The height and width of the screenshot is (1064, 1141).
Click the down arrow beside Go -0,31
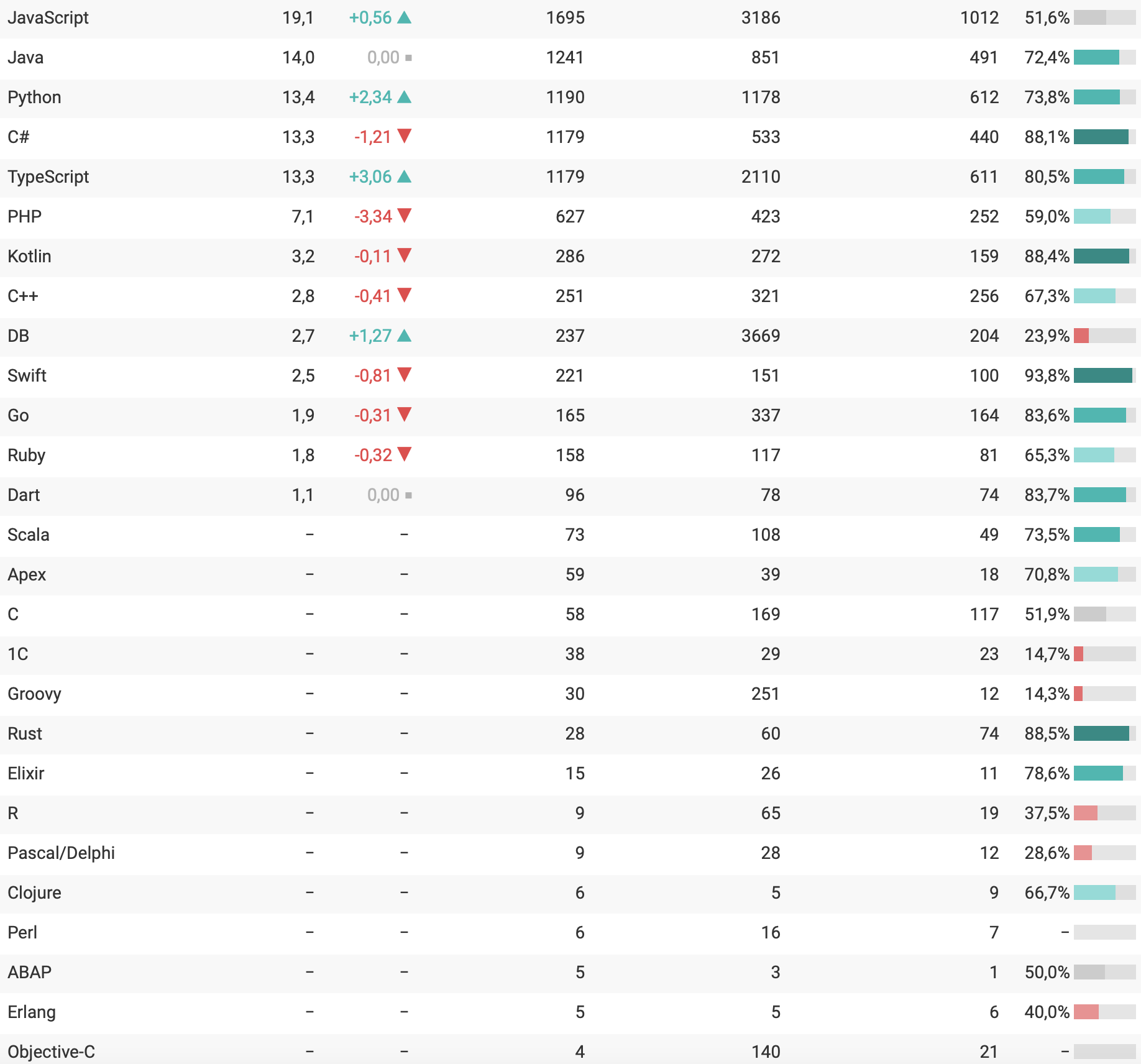click(404, 415)
